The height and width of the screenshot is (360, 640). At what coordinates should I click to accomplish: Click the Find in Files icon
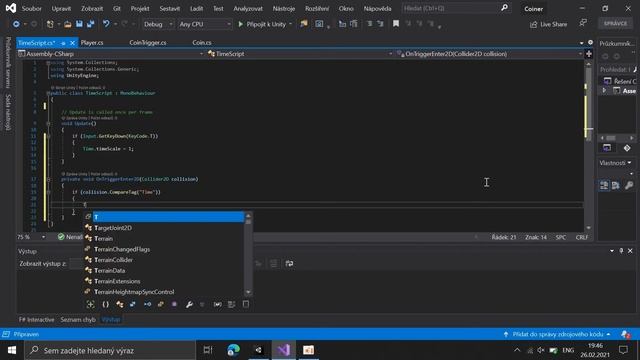point(304,24)
